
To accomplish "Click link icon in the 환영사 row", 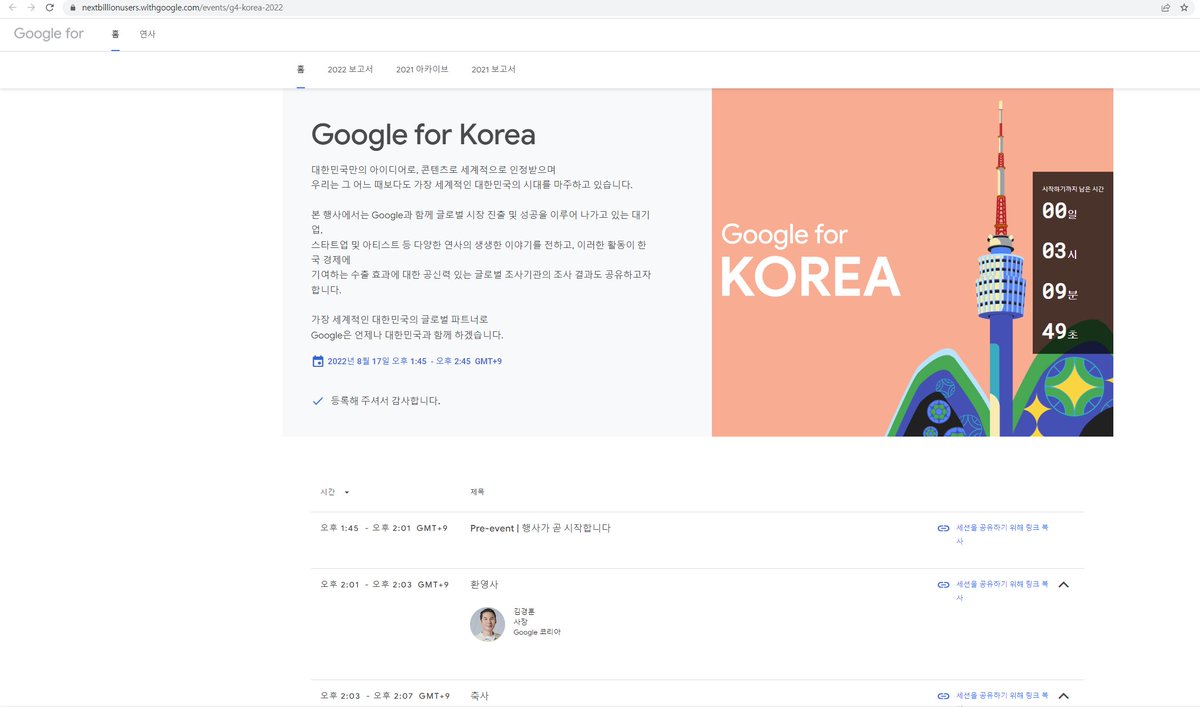I will coord(943,584).
